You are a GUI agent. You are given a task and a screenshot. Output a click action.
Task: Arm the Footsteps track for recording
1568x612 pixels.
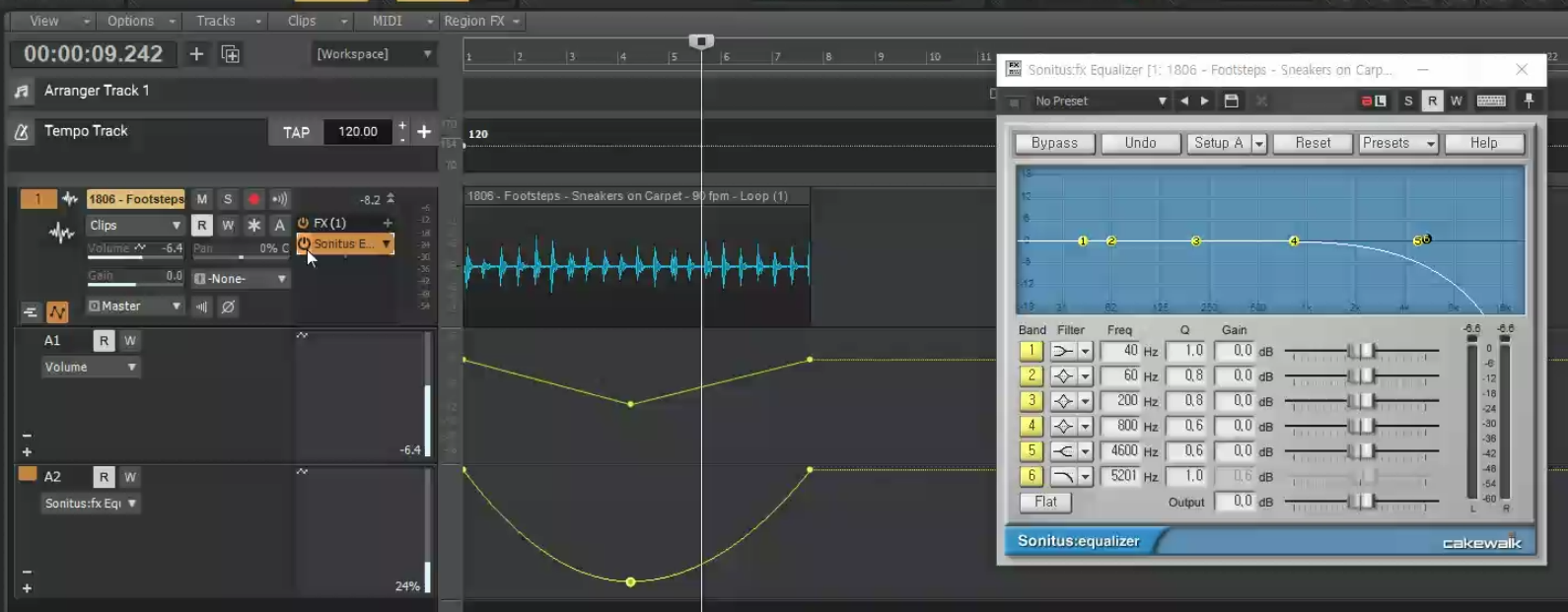(253, 199)
